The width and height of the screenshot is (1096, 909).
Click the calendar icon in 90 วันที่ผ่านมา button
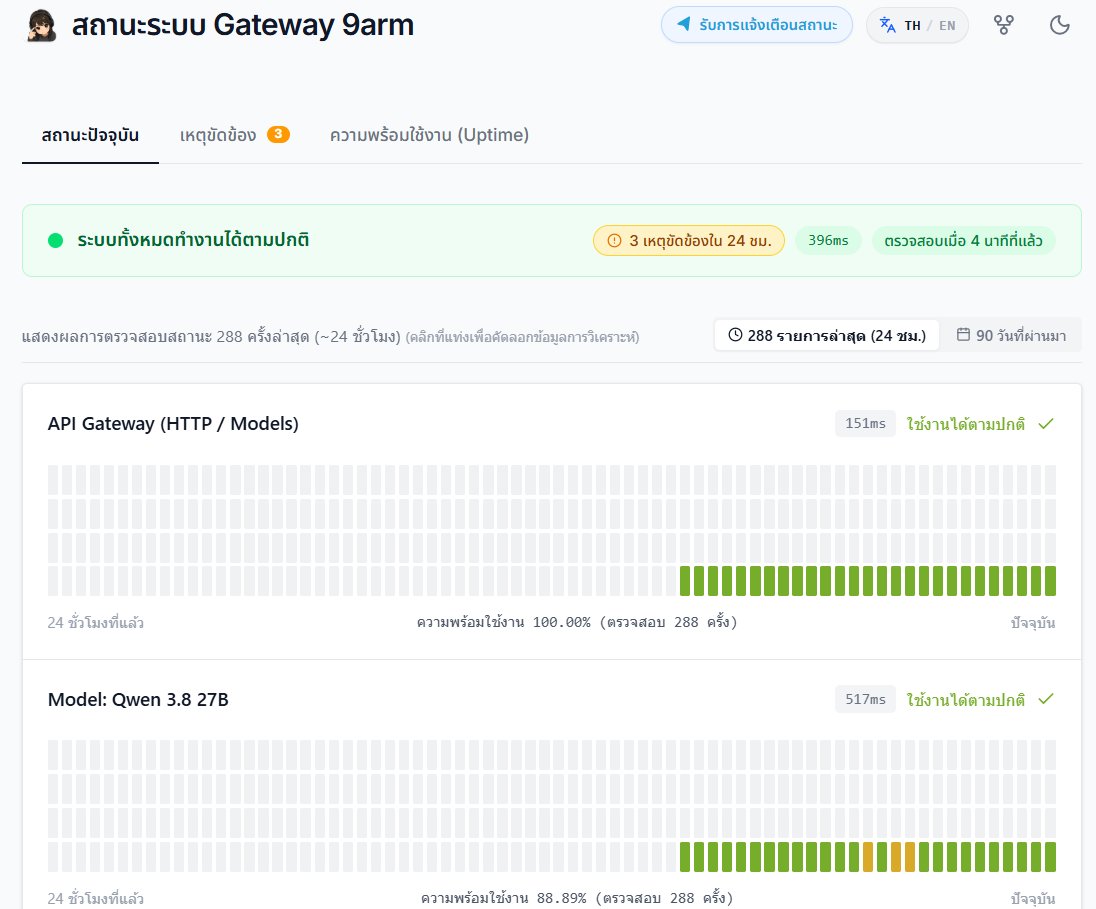pyautogui.click(x=963, y=335)
